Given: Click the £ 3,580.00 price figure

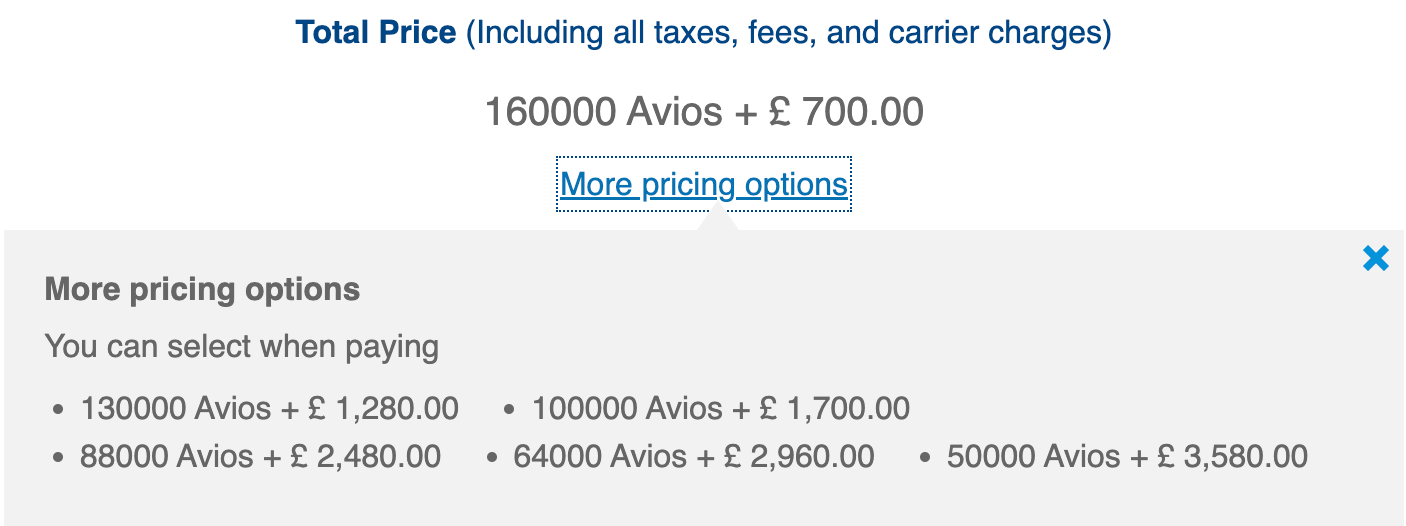Looking at the screenshot, I should pos(1232,457).
